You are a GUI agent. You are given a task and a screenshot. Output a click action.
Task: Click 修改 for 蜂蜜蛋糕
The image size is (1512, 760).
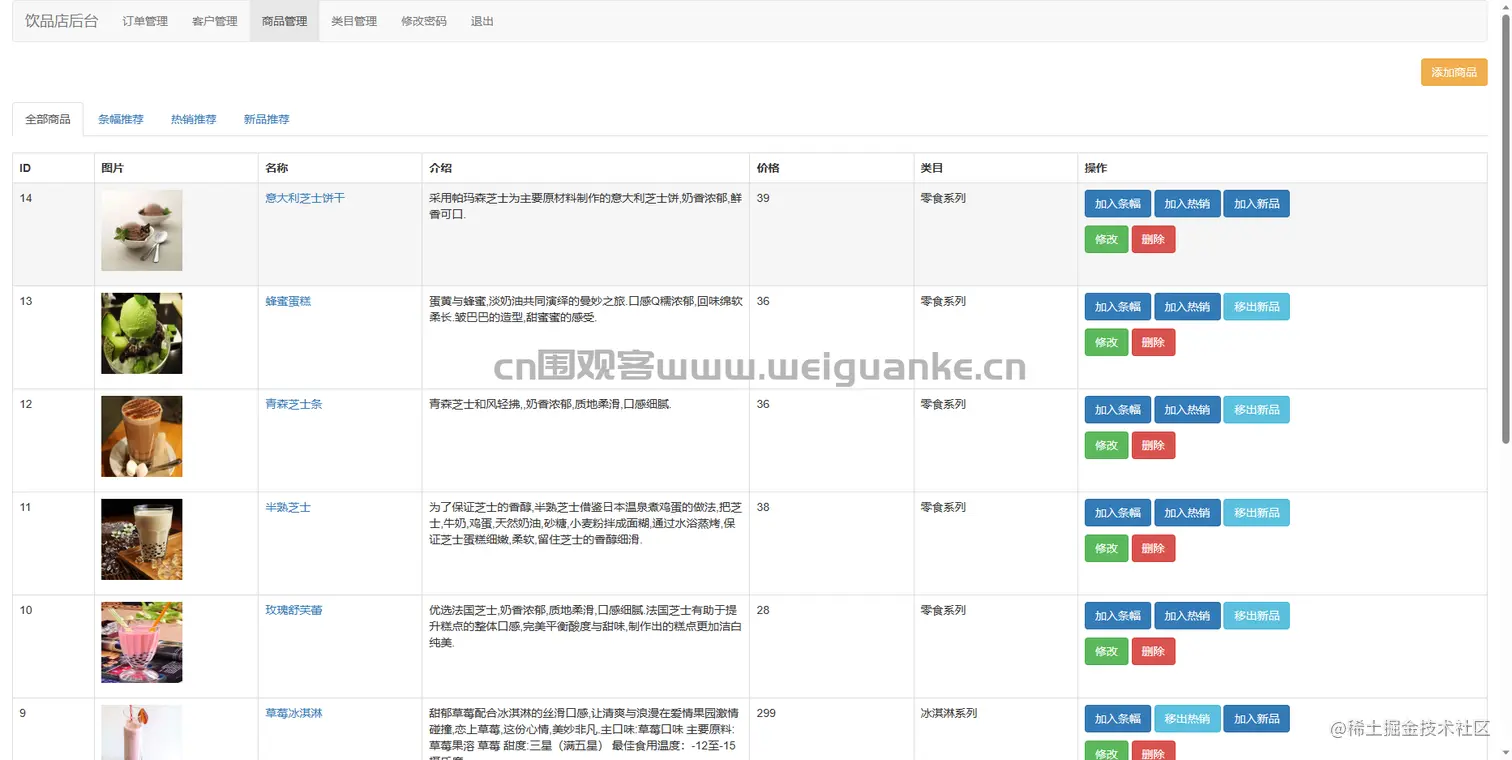point(1106,342)
